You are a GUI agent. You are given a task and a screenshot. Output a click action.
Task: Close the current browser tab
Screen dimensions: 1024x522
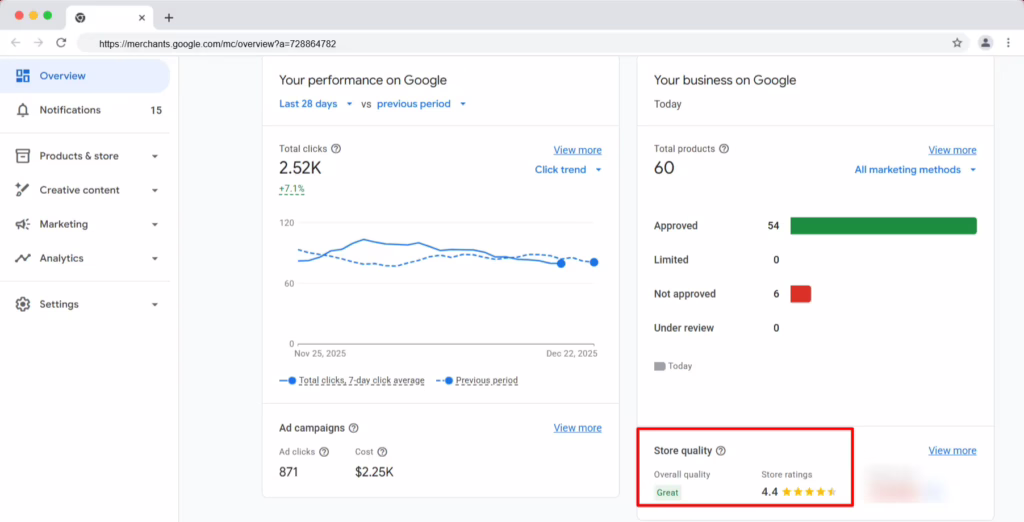142,18
